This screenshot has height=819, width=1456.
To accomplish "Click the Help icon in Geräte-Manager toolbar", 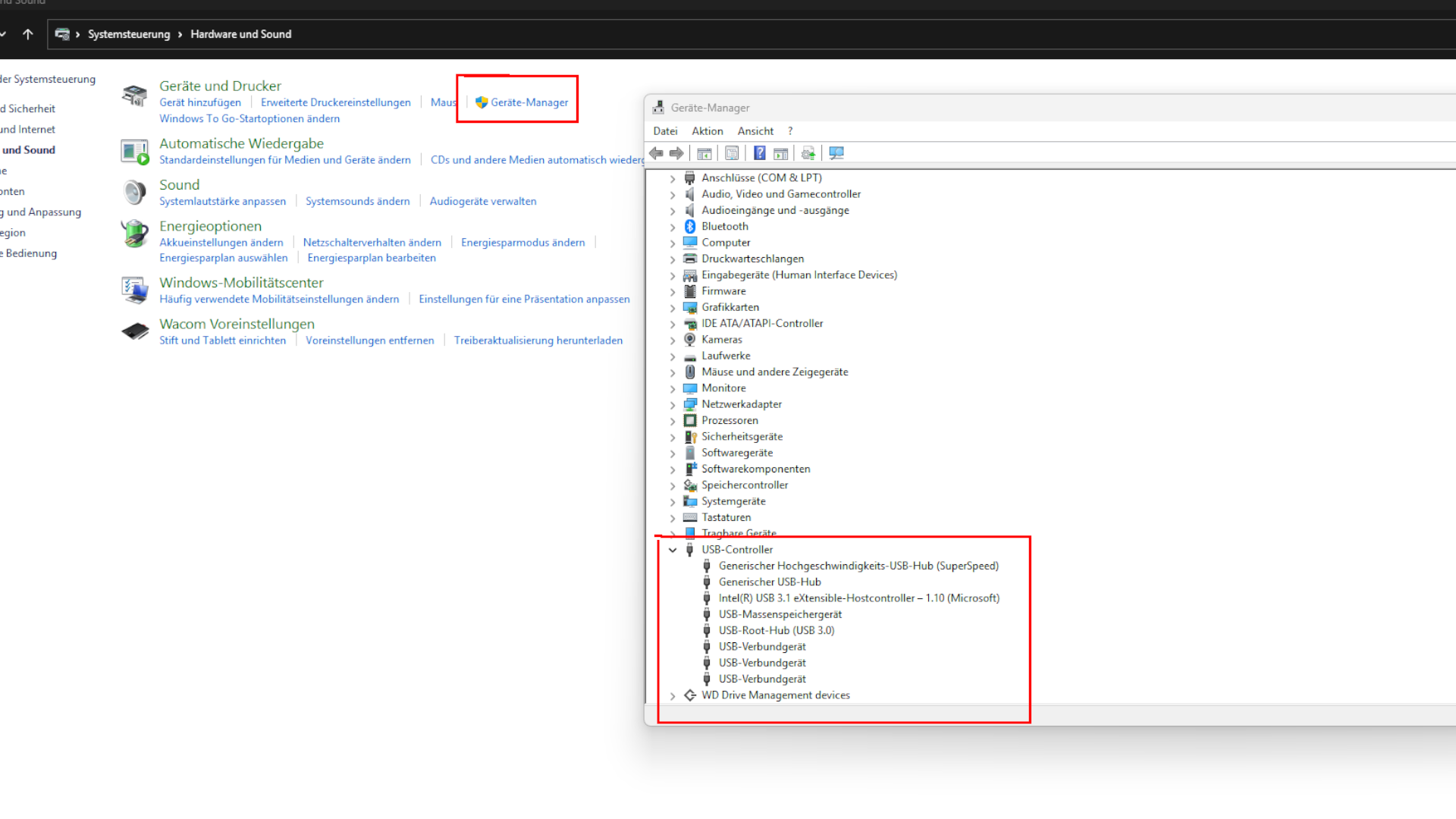I will click(759, 153).
